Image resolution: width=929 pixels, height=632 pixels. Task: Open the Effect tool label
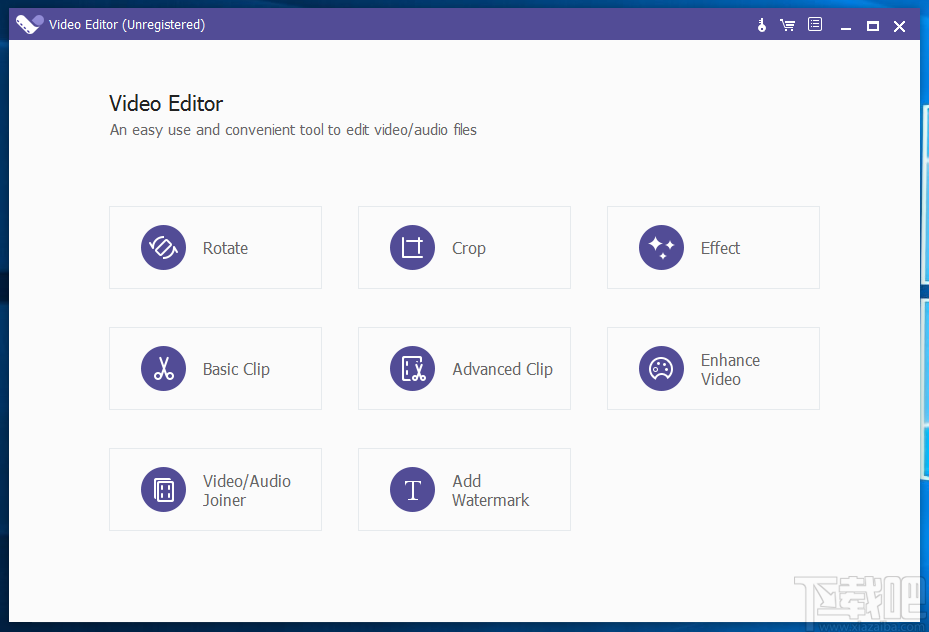click(720, 248)
